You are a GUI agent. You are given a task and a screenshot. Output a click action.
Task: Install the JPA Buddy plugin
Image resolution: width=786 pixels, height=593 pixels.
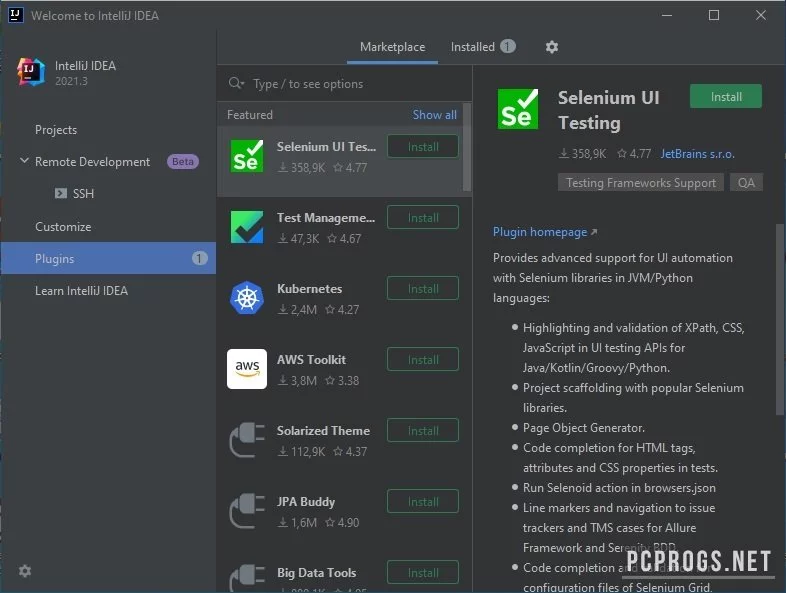coord(423,502)
